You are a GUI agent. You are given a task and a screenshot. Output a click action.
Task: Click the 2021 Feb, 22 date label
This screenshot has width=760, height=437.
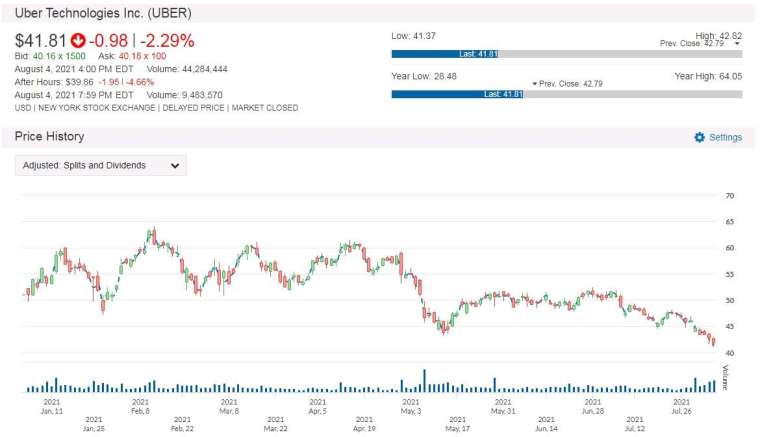coord(182,424)
